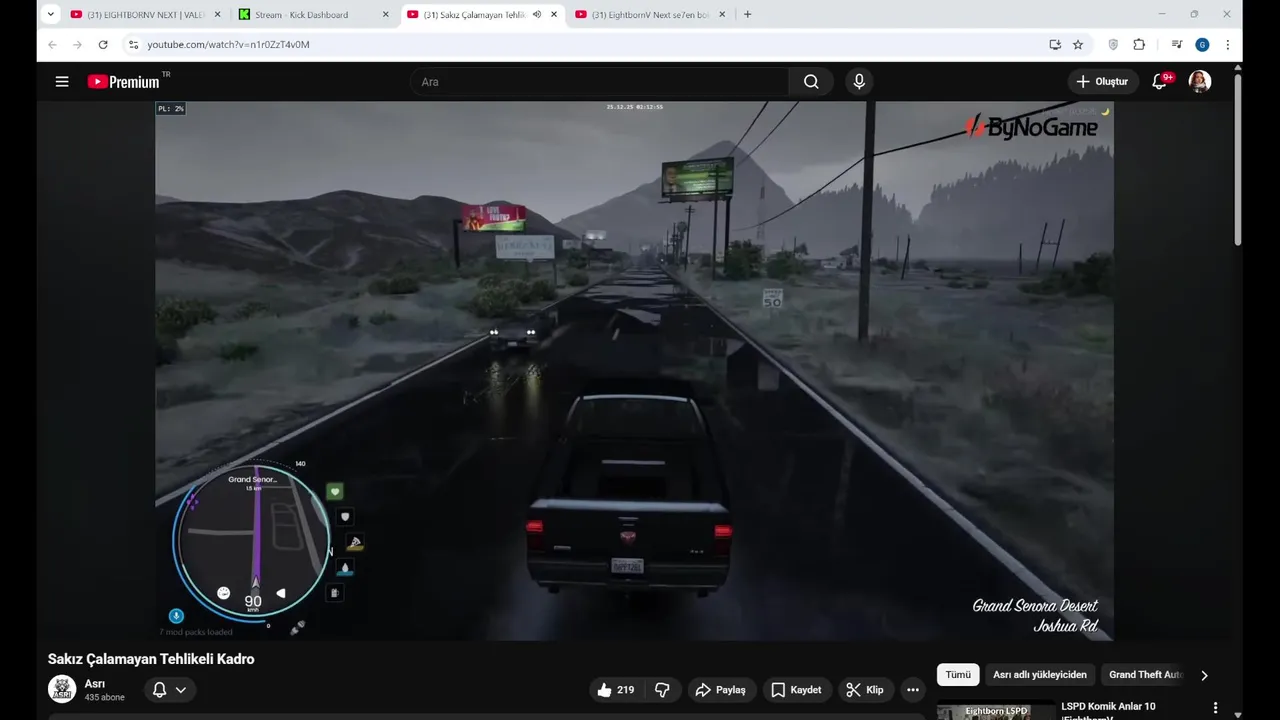The width and height of the screenshot is (1280, 720).
Task: Open the account avatar menu
Action: (x=1200, y=82)
